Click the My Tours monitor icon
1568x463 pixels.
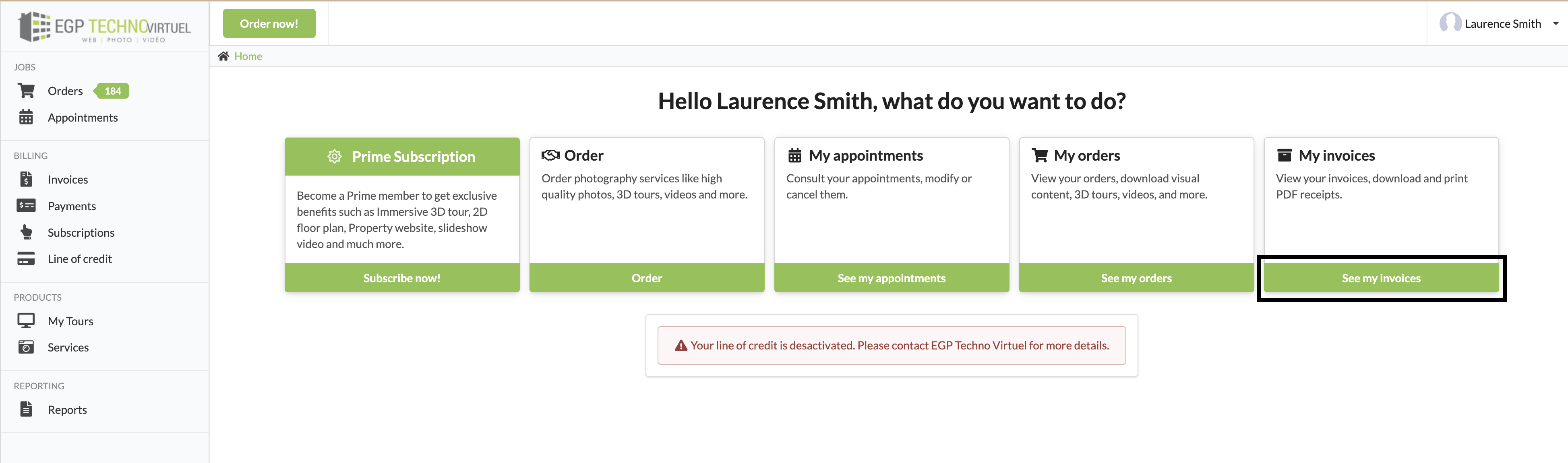pos(26,320)
